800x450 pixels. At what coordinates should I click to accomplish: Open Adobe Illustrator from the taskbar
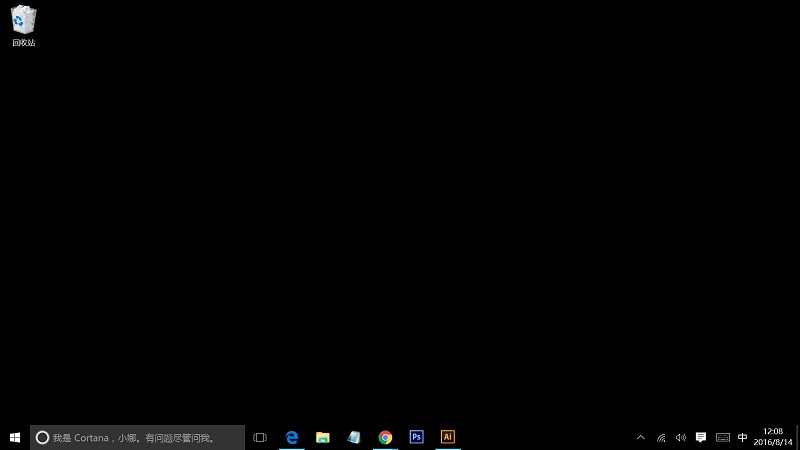point(447,437)
